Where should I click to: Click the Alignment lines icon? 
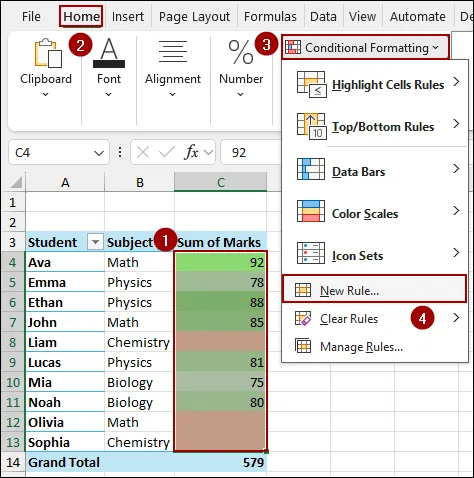tap(173, 51)
